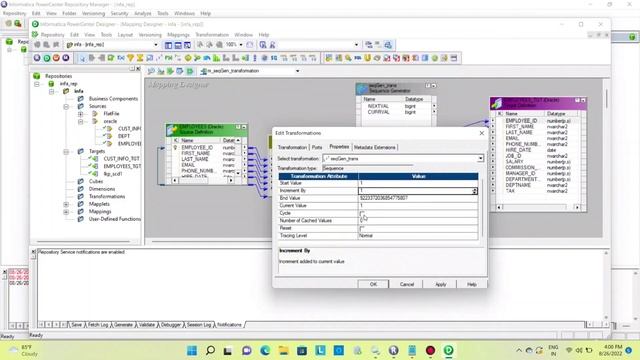Switch to the Transformation tab
This screenshot has width=640, height=360.
pos(292,147)
